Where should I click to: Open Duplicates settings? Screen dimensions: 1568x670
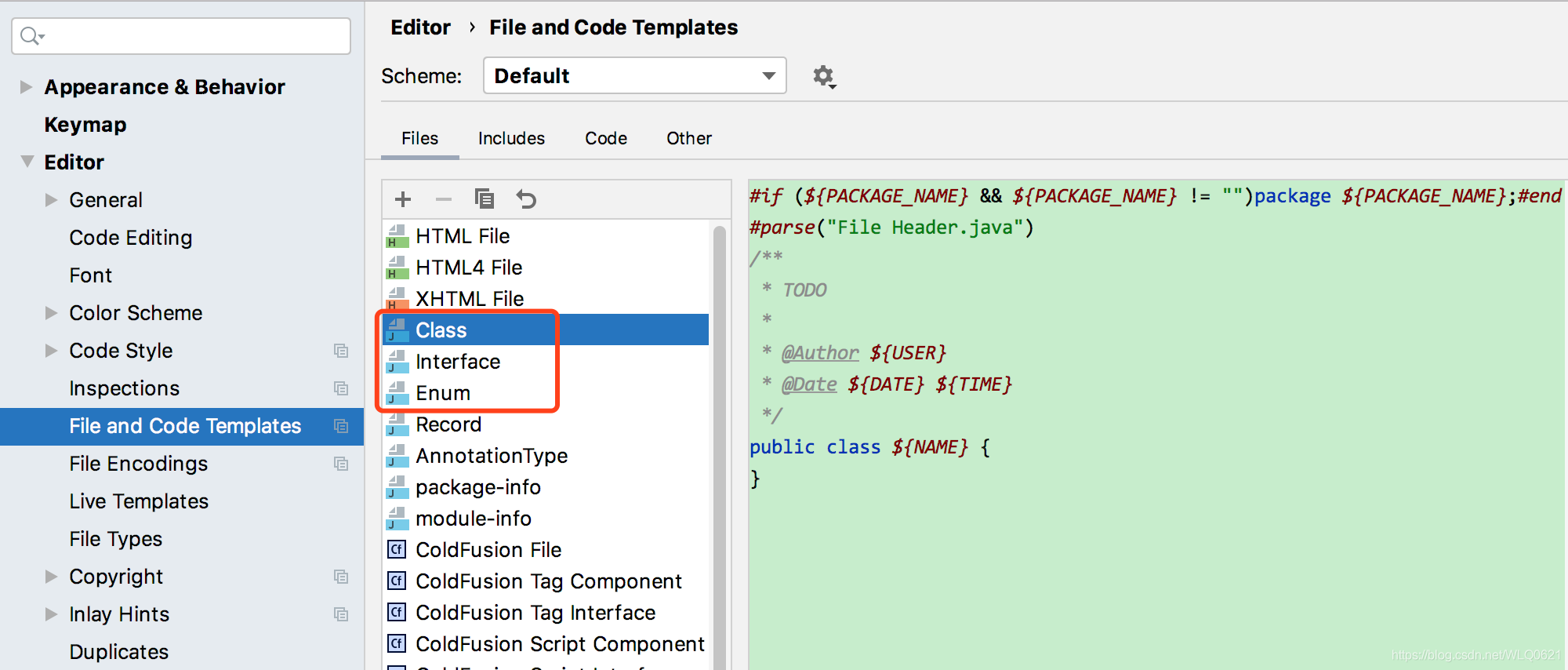pos(119,652)
